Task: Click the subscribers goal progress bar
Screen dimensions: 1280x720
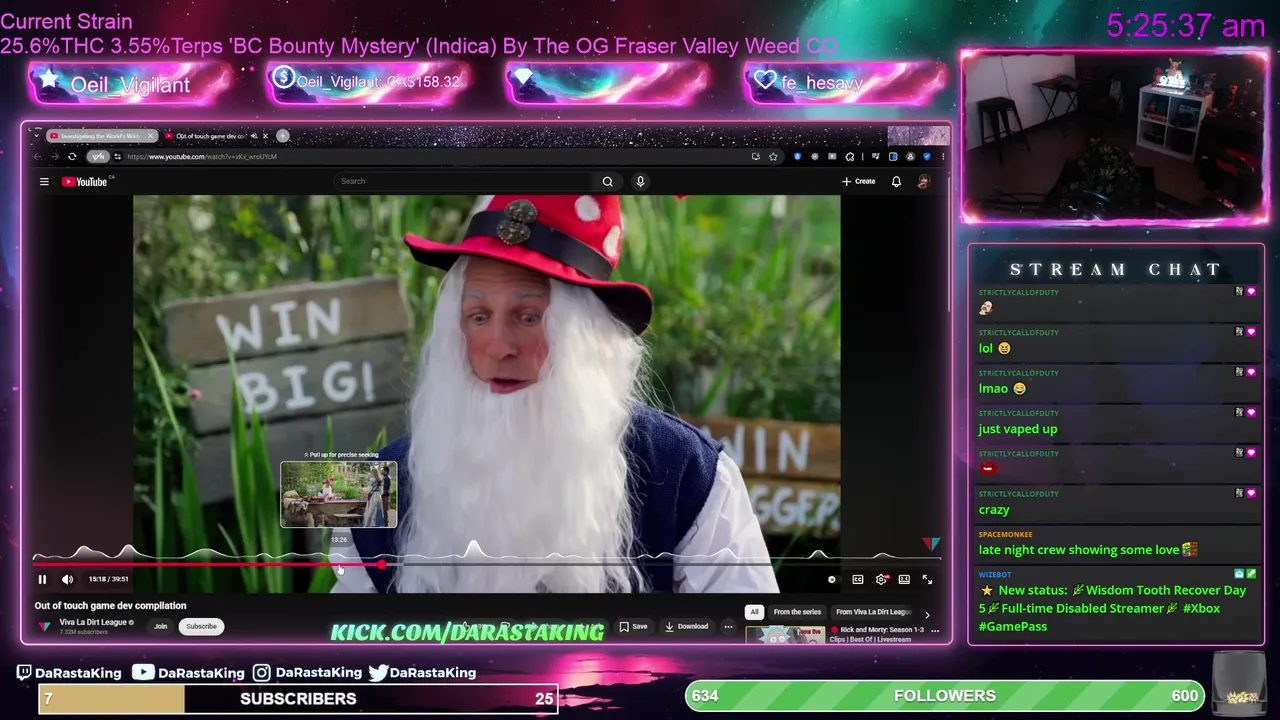Action: [x=298, y=698]
